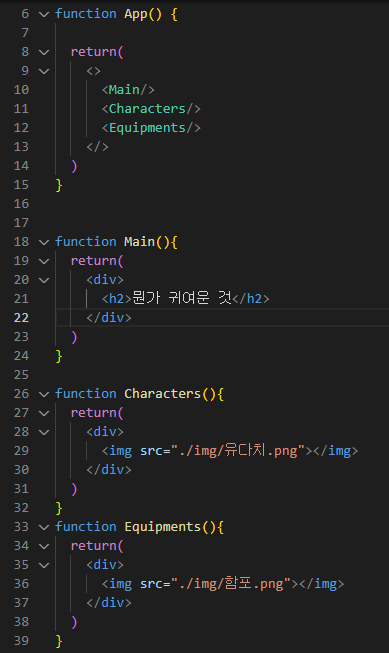Viewport: 389px width, 653px height.
Task: Collapse the Characters function fold chevron on line 26
Action: click(x=44, y=394)
